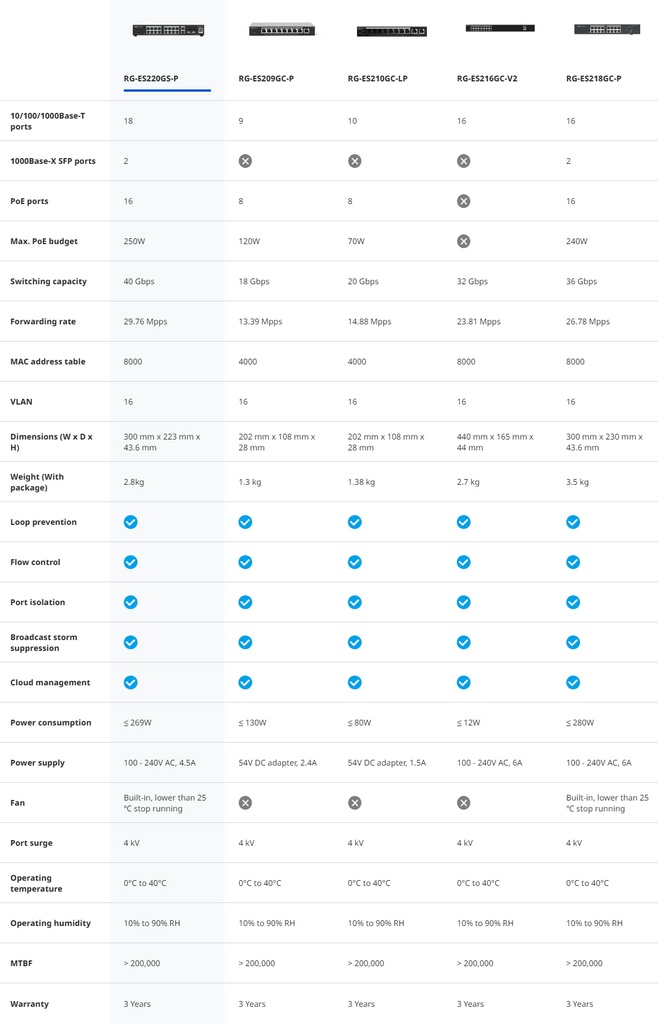Open the RG-ES209GC-P model link

tap(266, 78)
